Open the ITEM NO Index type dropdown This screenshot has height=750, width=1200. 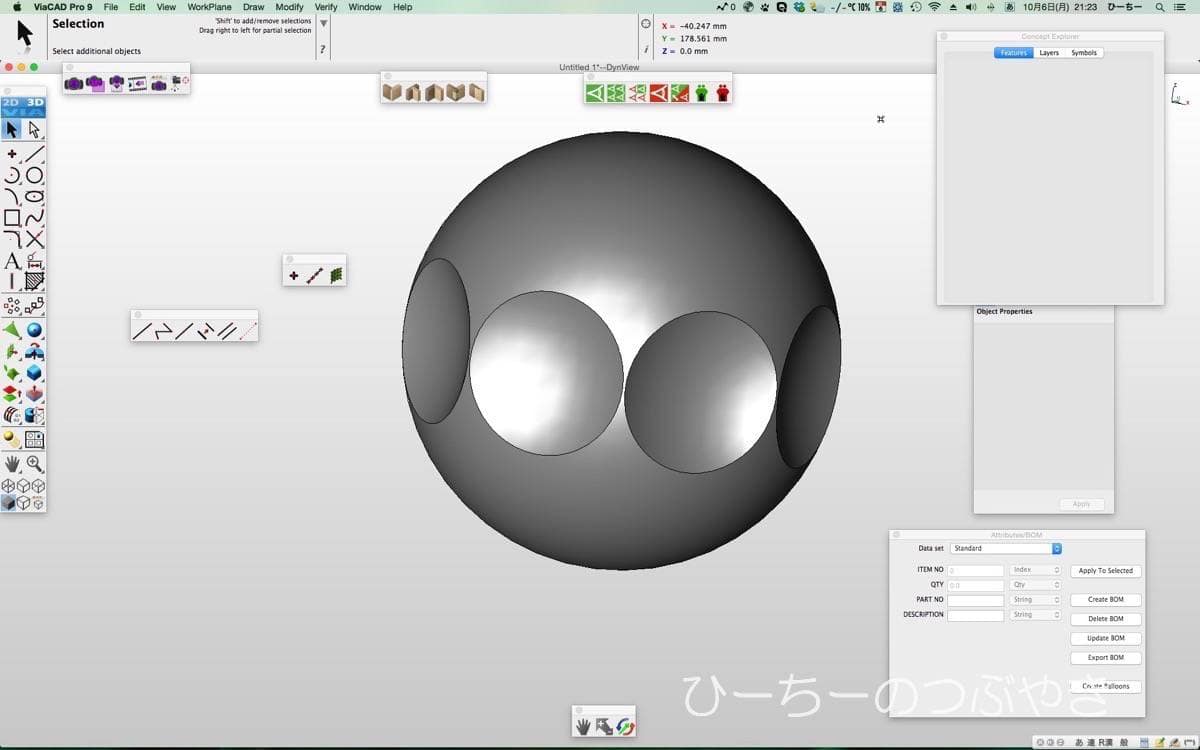pos(1035,570)
